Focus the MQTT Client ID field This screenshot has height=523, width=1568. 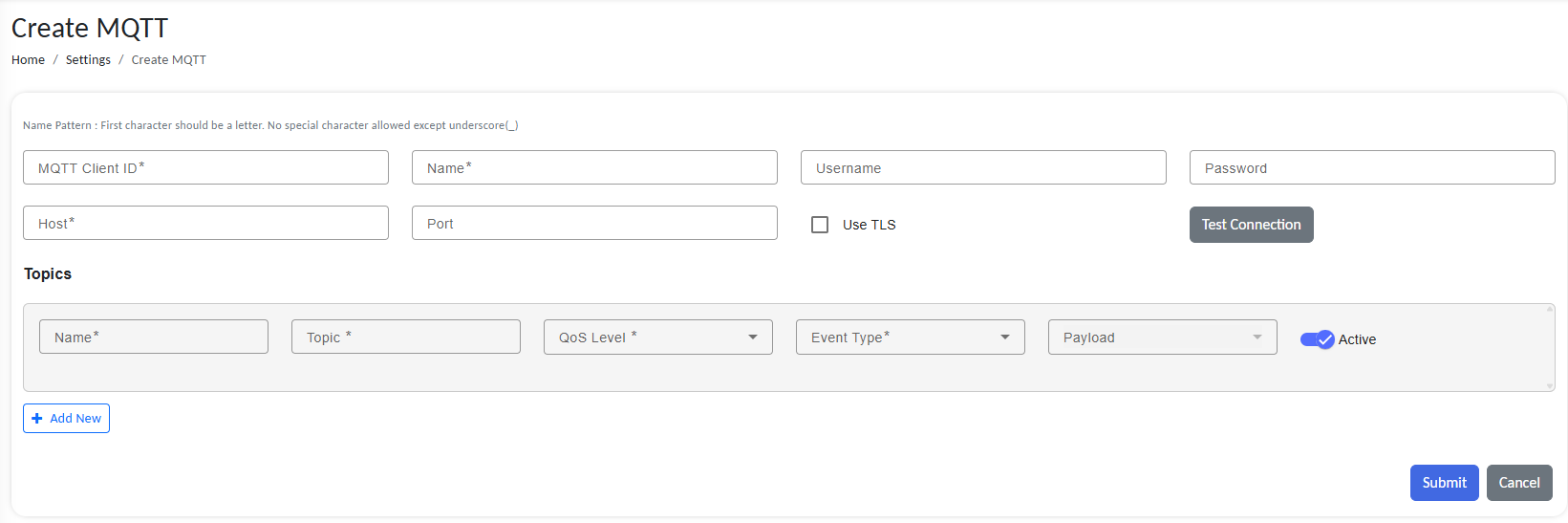pos(205,167)
